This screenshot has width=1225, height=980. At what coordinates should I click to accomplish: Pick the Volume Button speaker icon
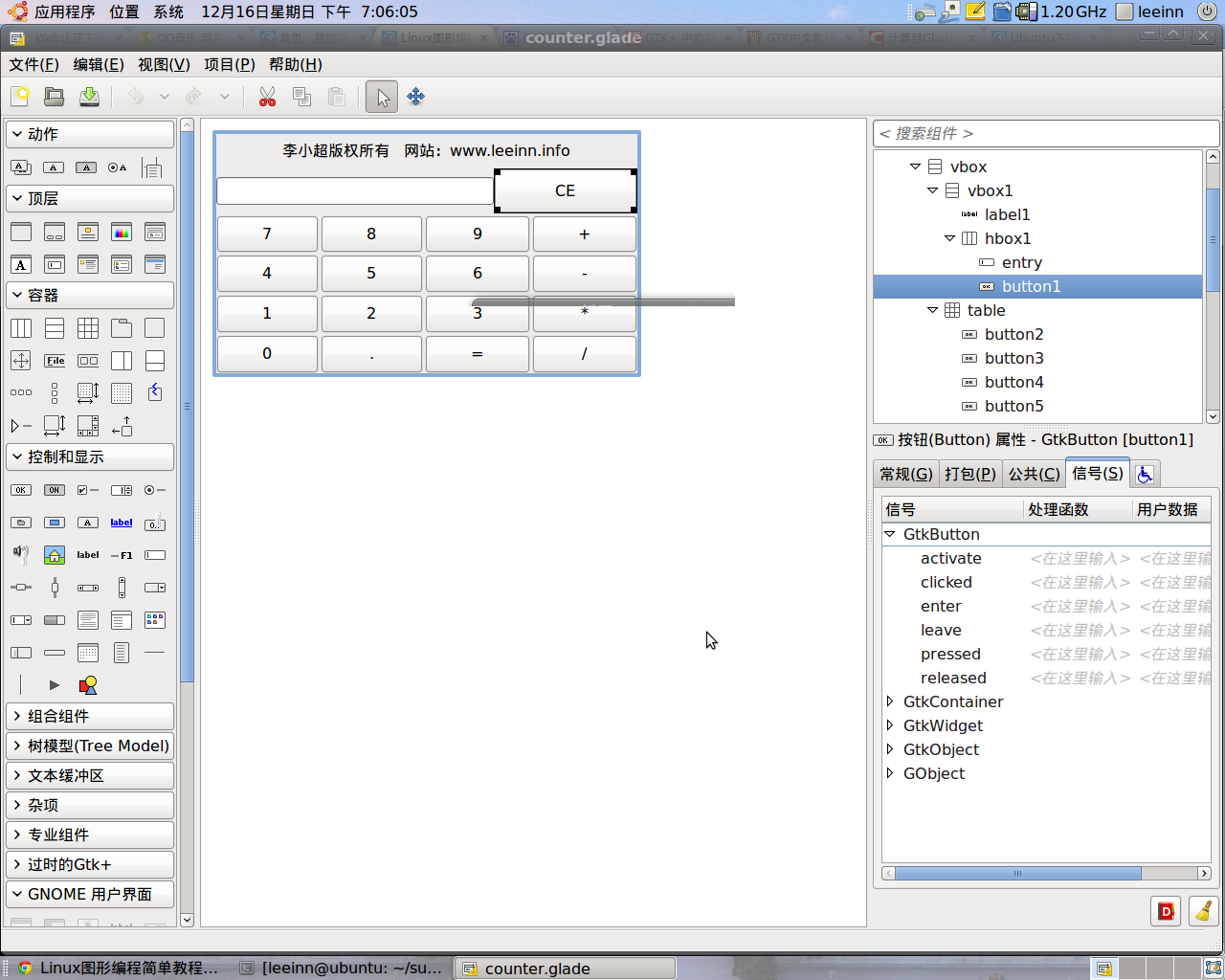point(21,555)
